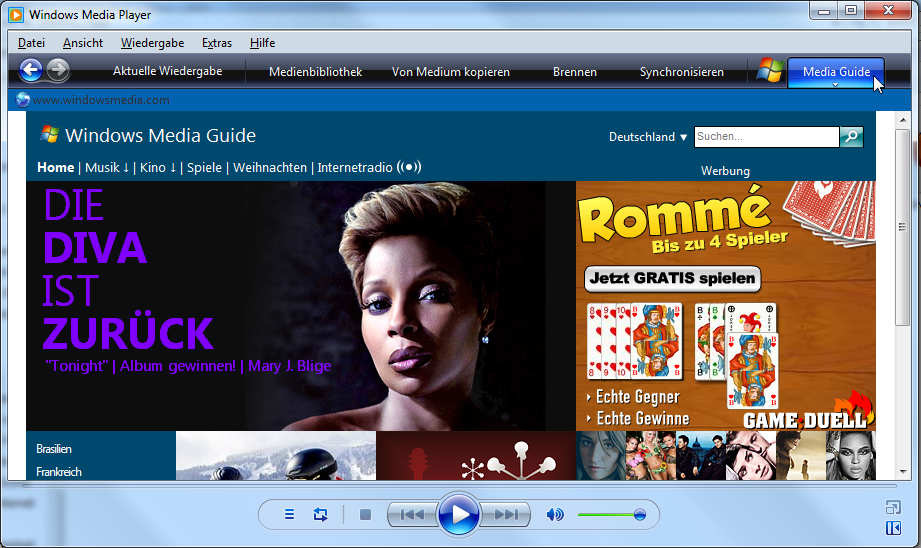This screenshot has width=921, height=548.
Task: Click the Internetradio broadcast icon
Action: 409,167
